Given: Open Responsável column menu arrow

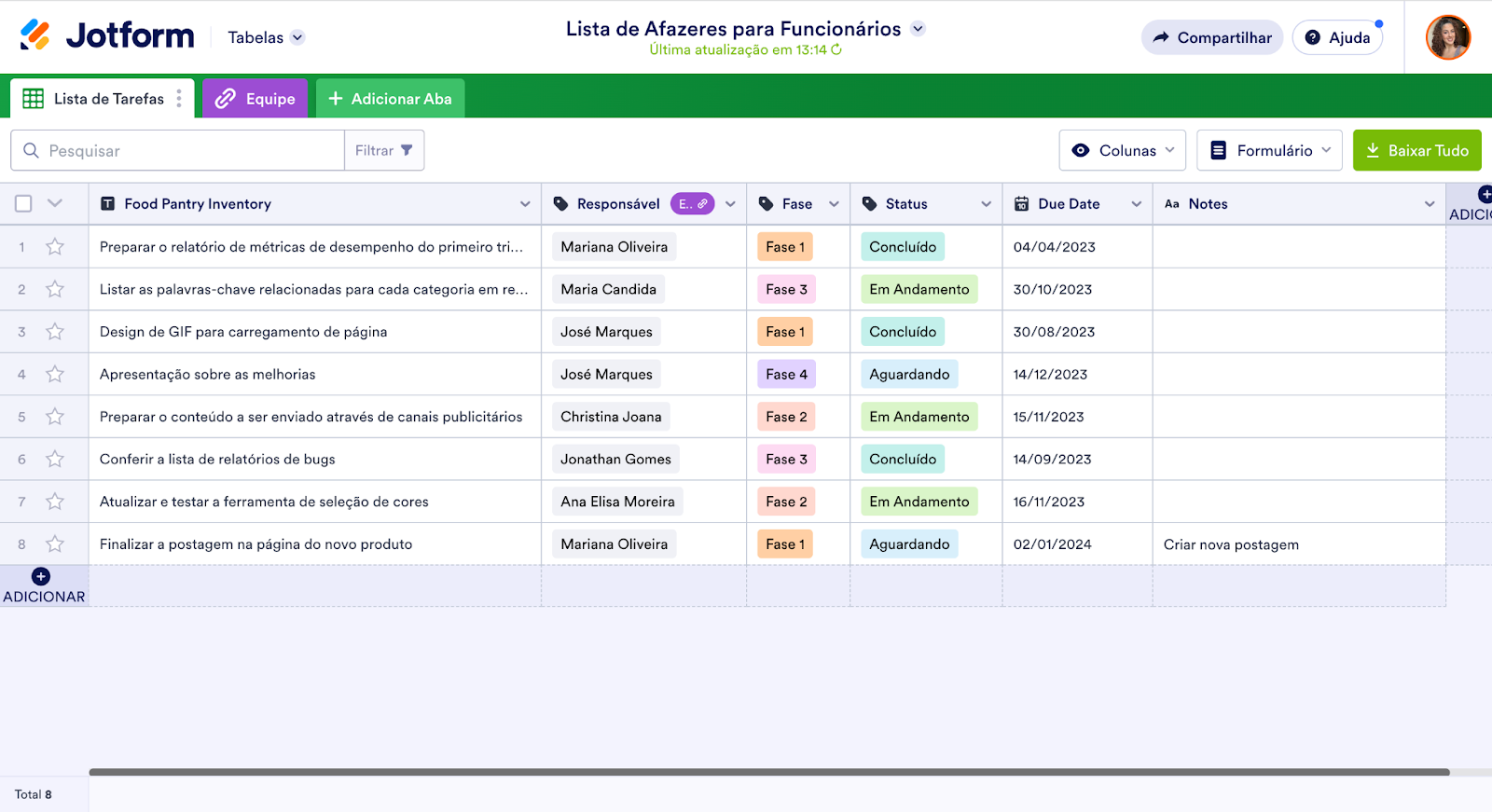Looking at the screenshot, I should 730,204.
